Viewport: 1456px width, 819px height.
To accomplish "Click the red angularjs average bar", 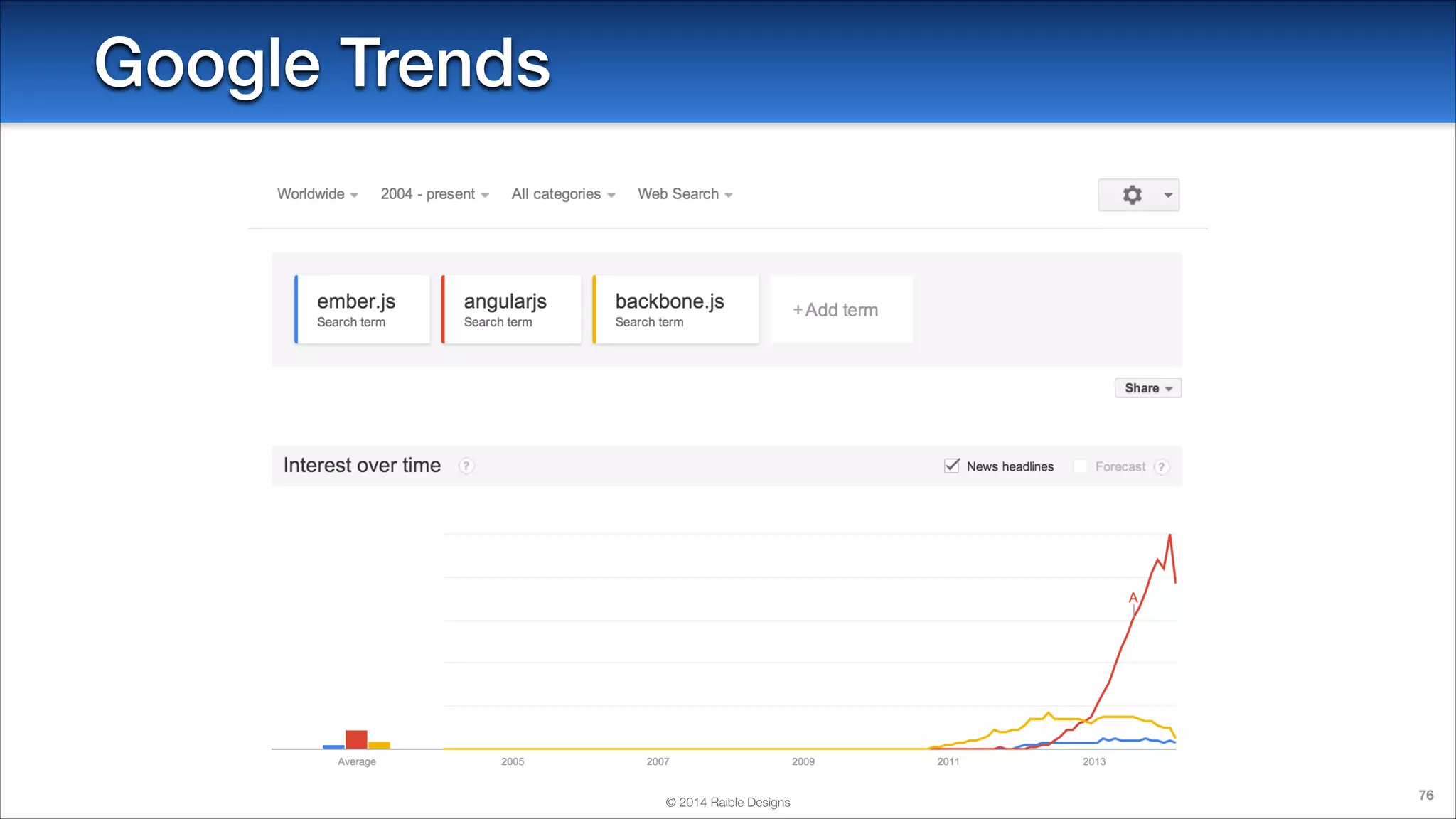I will point(356,739).
